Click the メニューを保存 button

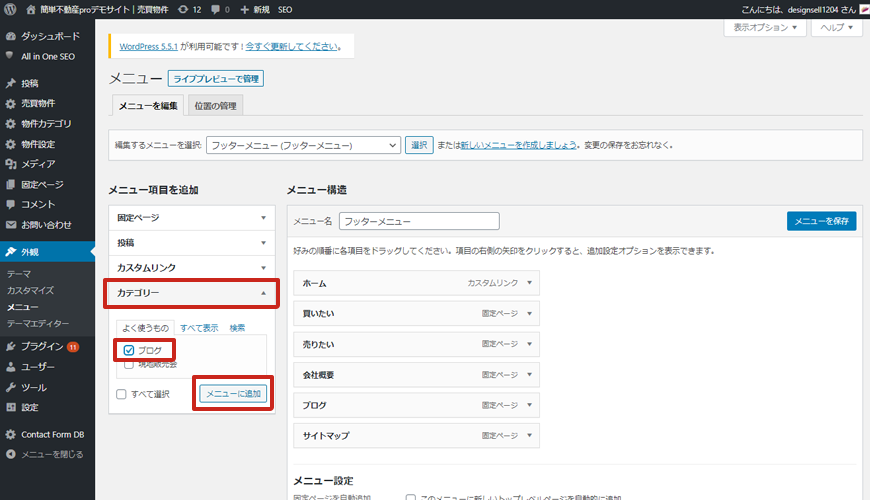(x=821, y=221)
